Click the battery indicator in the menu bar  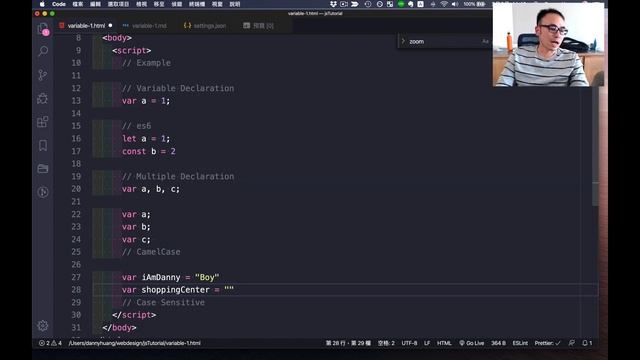(x=474, y=4)
